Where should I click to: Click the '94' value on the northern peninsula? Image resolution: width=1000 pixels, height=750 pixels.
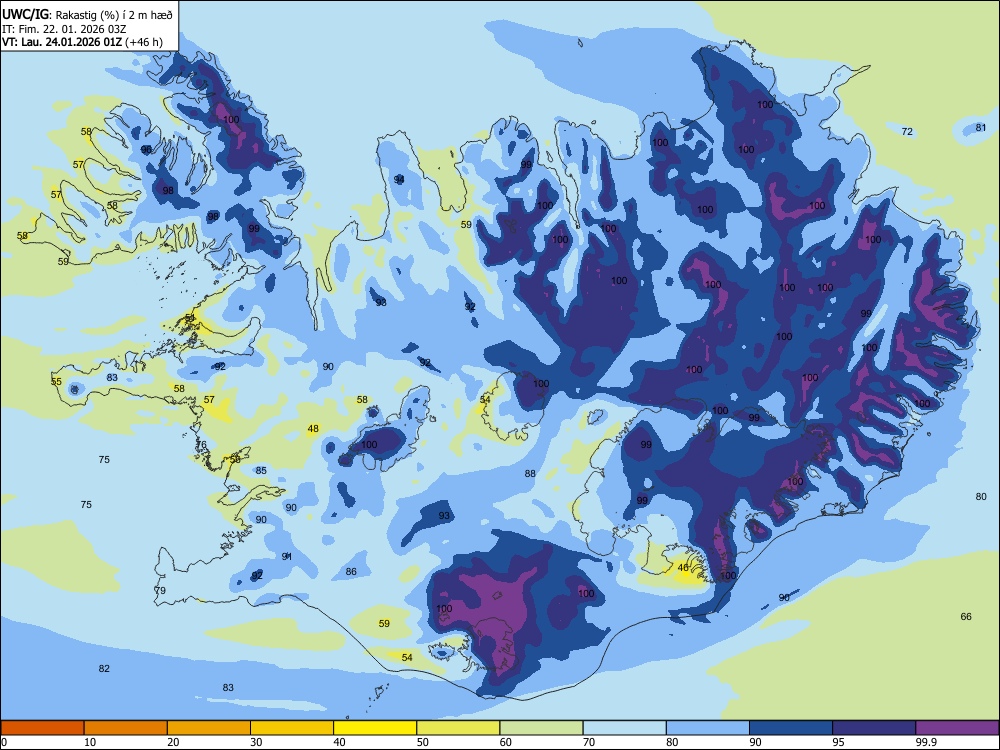[399, 180]
